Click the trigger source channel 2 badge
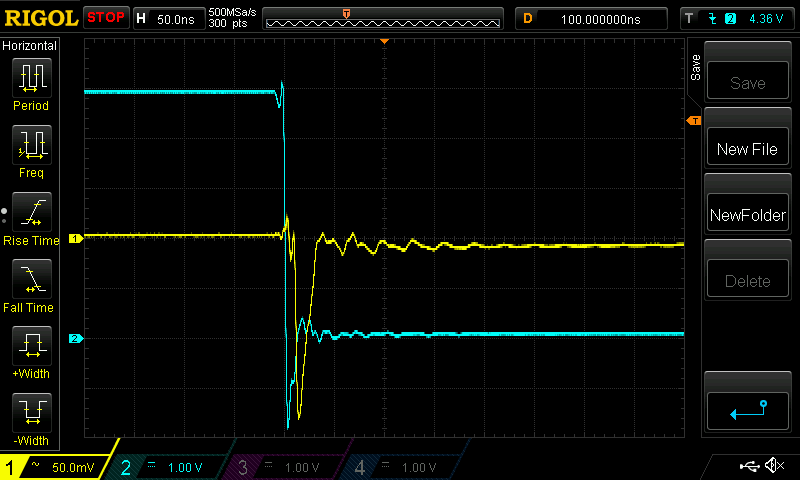800x480 pixels. (x=731, y=19)
